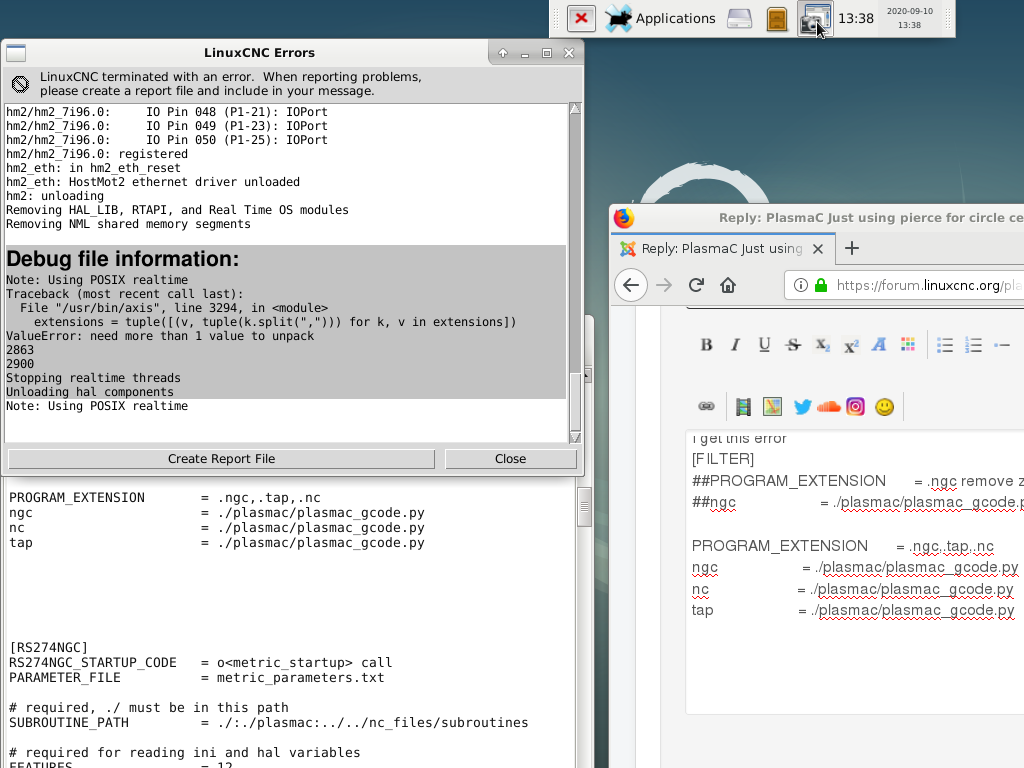Screen dimensions: 1024x768
Task: Go forward in Firefox
Action: point(664,285)
